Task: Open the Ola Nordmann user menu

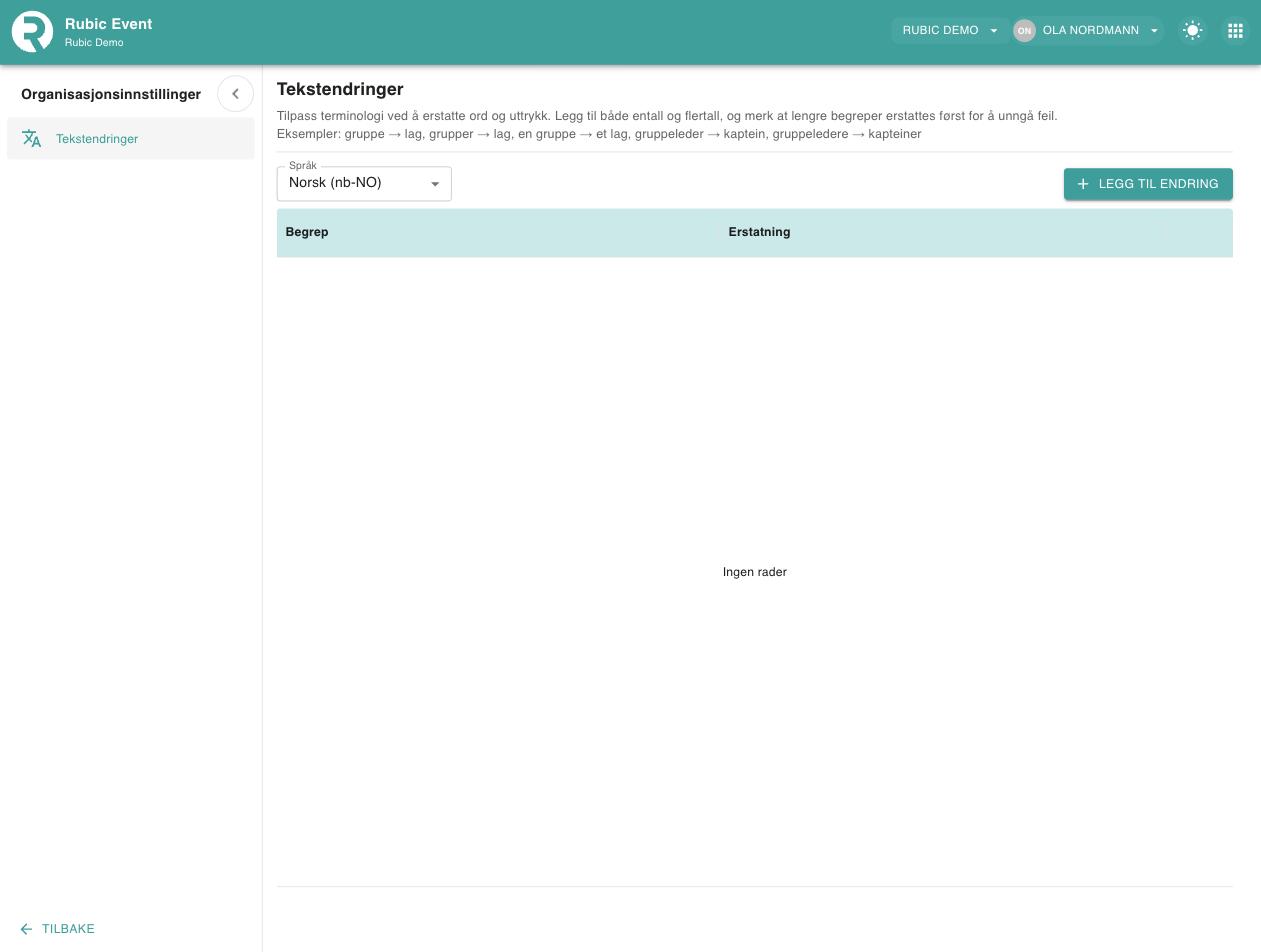Action: pyautogui.click(x=1088, y=31)
